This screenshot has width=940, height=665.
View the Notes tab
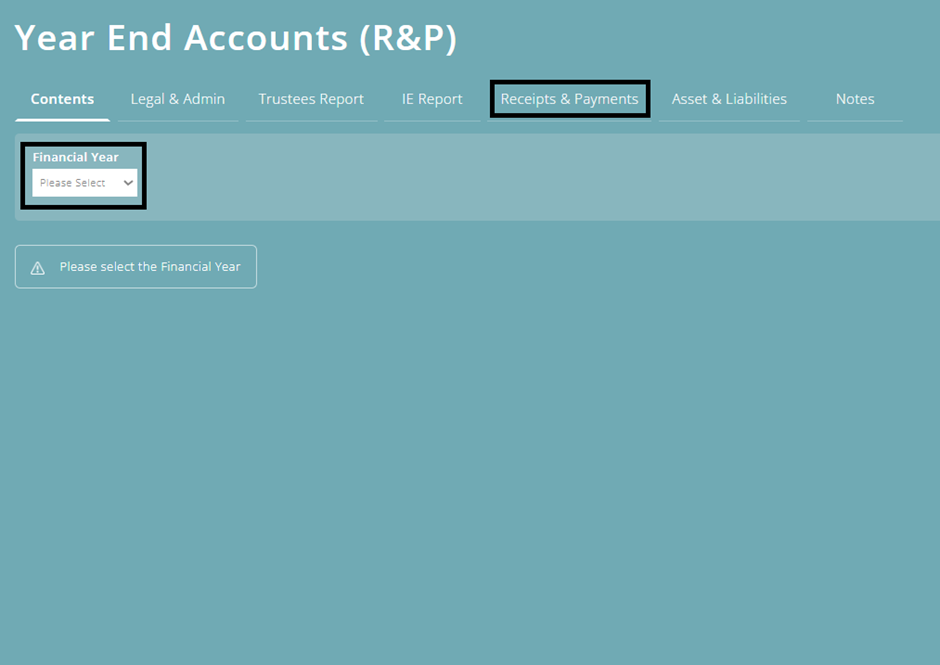pos(855,98)
